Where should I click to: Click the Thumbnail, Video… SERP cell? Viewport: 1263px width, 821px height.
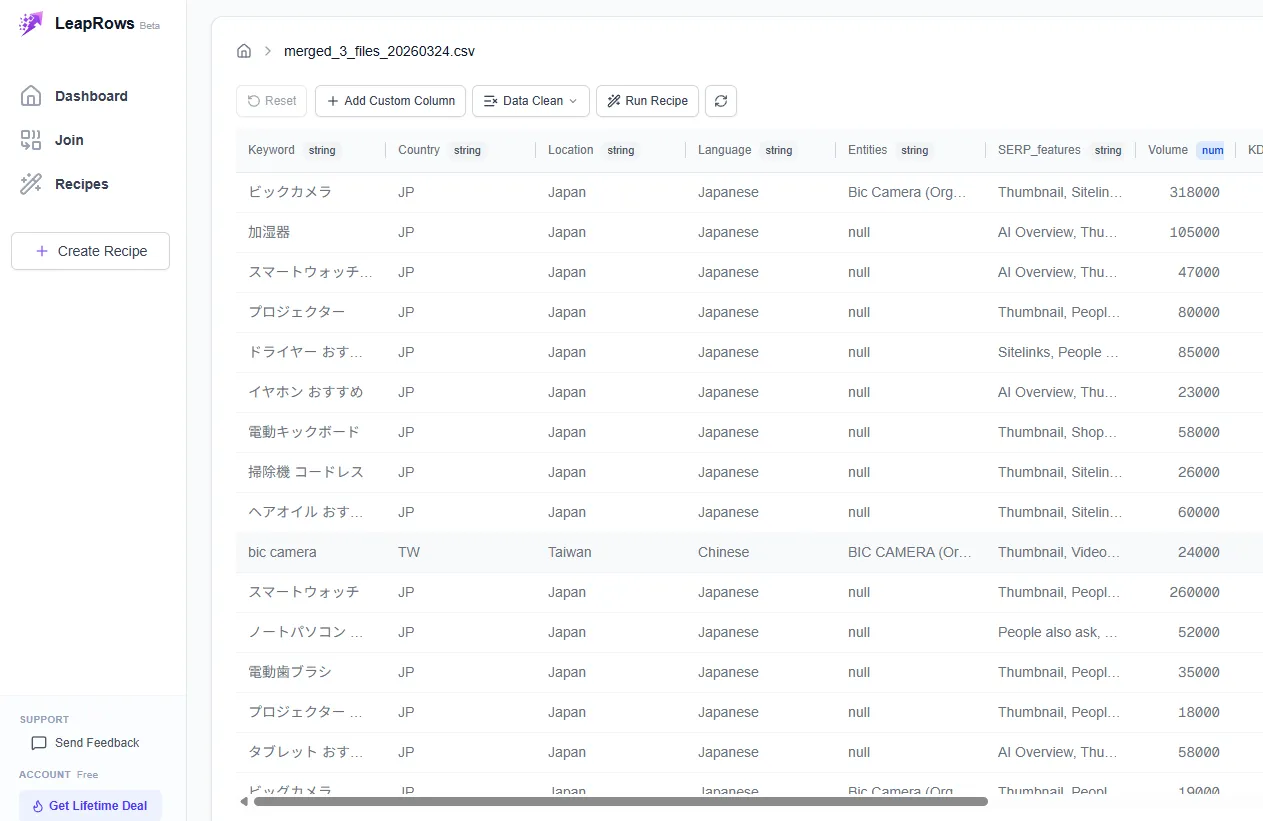[x=1059, y=552]
